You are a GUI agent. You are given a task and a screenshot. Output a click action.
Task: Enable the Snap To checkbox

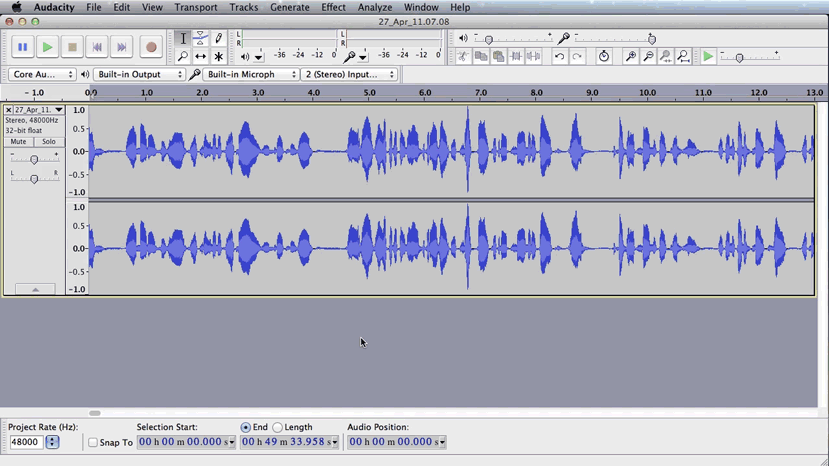point(93,443)
